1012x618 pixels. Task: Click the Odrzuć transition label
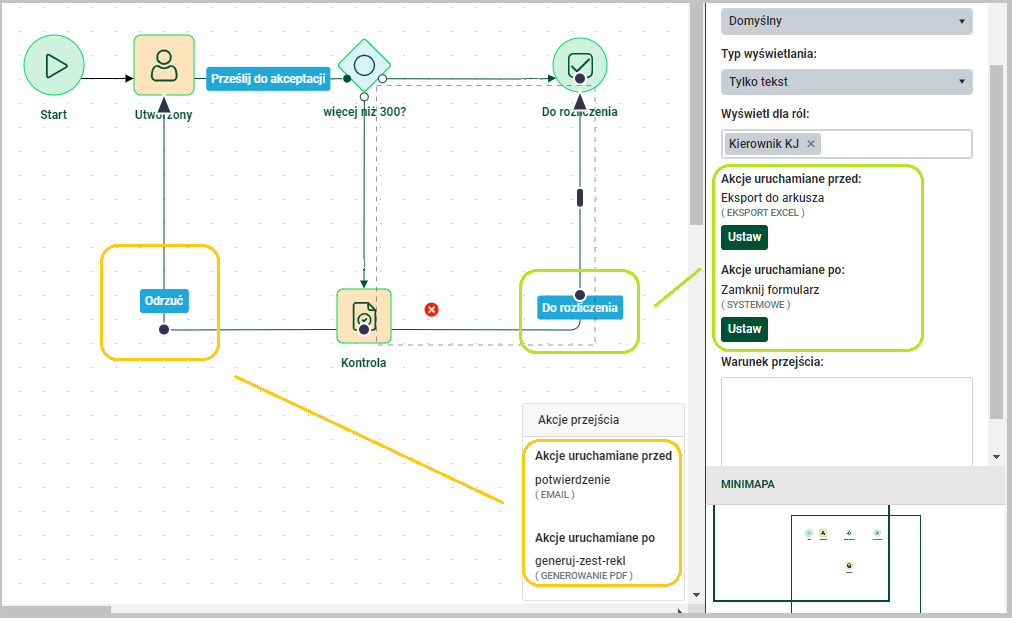(x=164, y=300)
